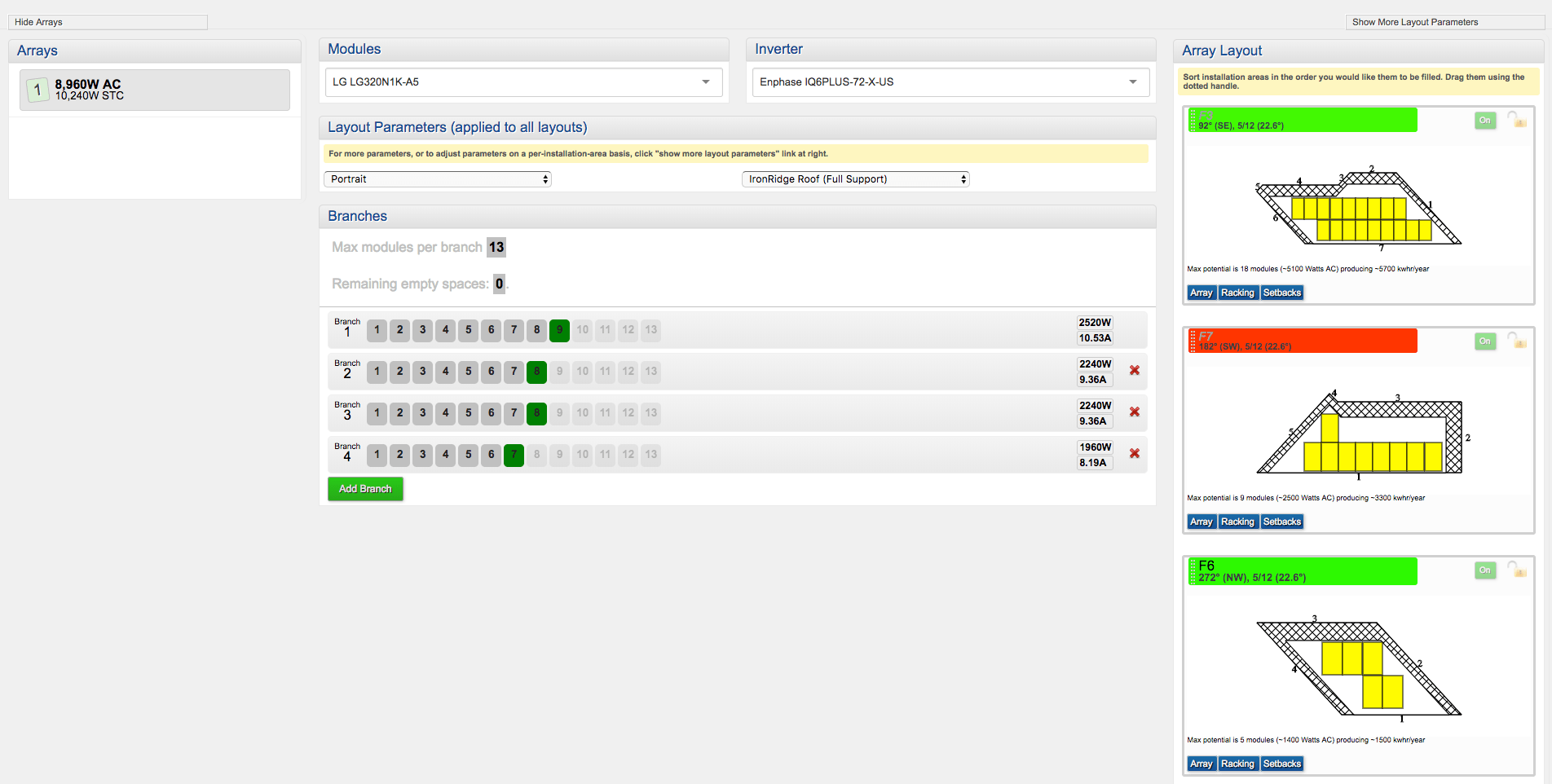Turn off the F6 installation area

pyautogui.click(x=1485, y=570)
